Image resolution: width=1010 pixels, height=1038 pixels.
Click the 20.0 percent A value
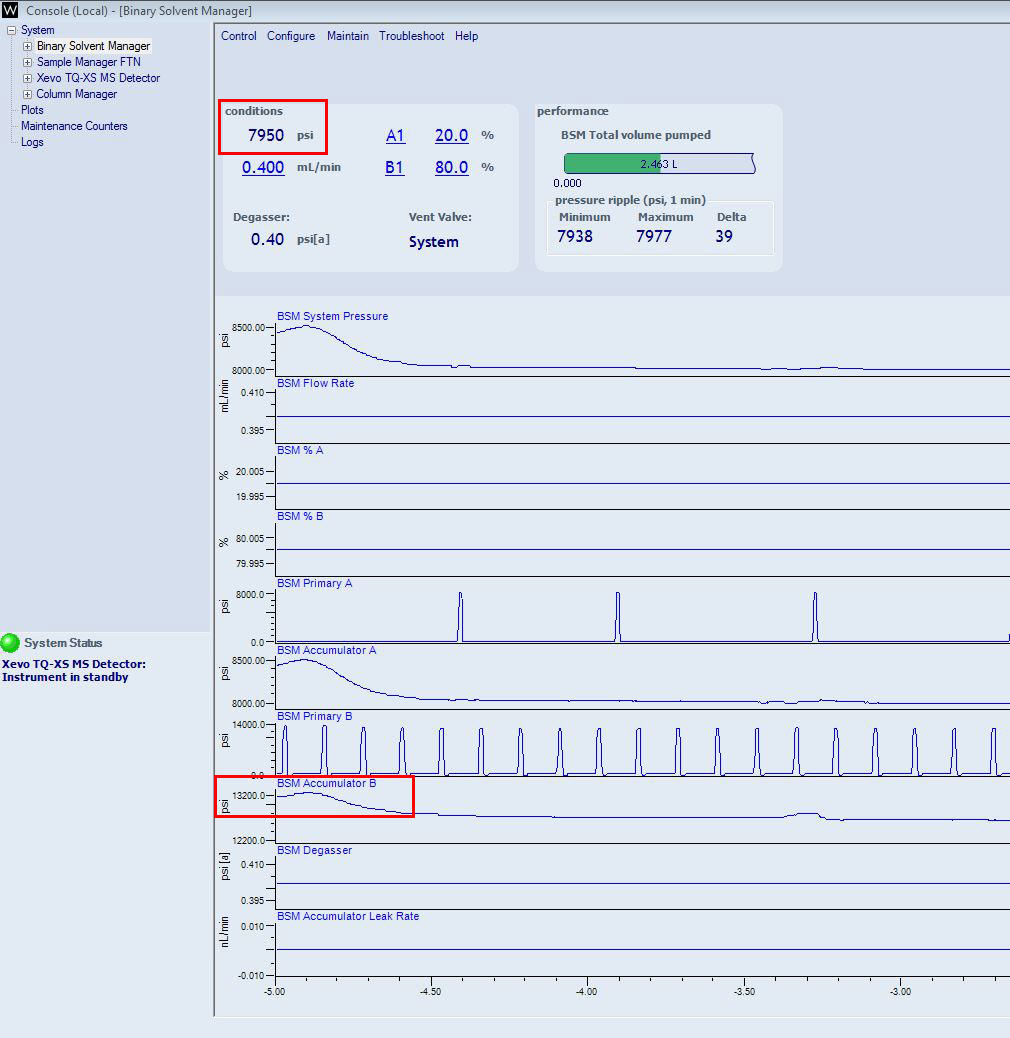click(x=451, y=135)
